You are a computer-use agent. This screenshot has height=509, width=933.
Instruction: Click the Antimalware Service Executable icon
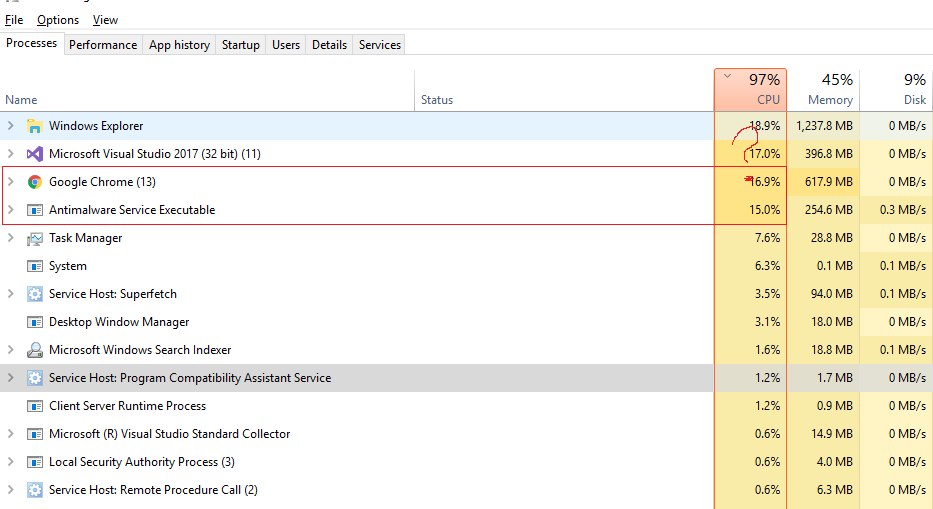pos(35,210)
